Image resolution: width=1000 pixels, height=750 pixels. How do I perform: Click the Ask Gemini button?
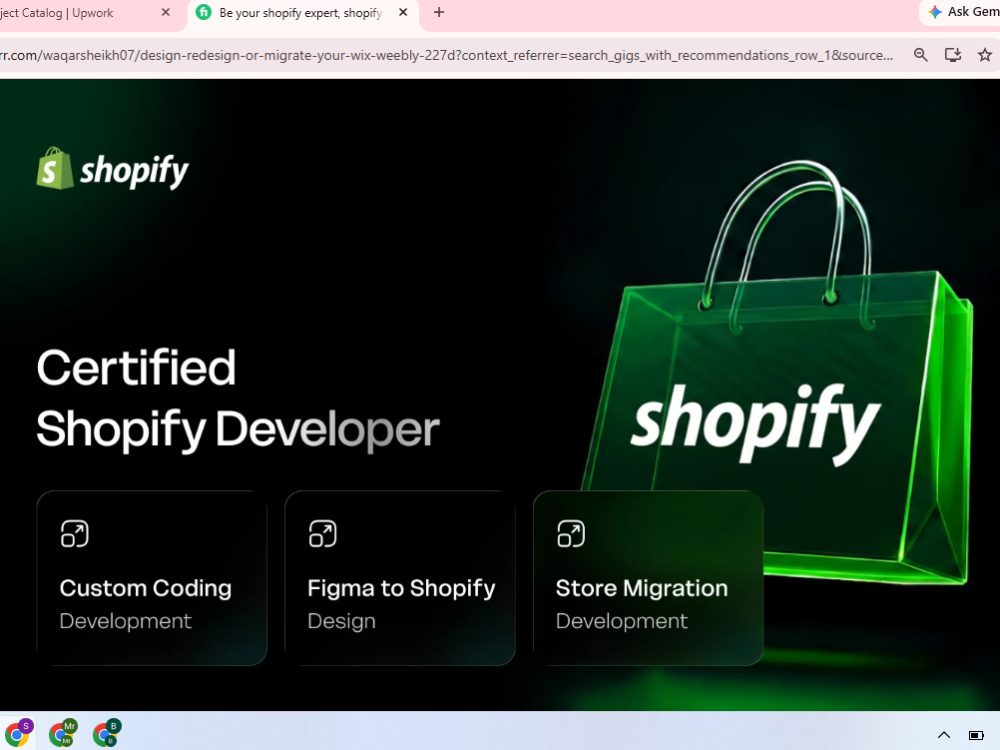tap(962, 12)
